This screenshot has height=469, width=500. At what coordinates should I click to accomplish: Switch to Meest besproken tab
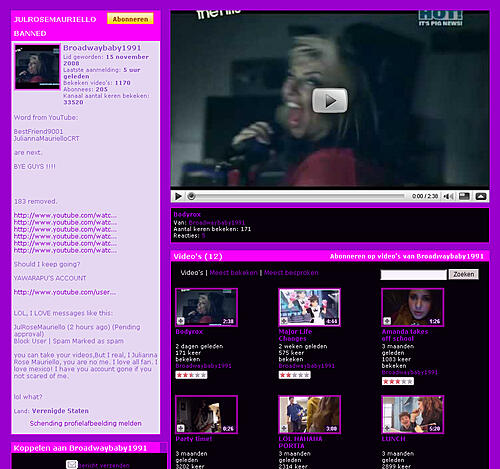(x=291, y=273)
